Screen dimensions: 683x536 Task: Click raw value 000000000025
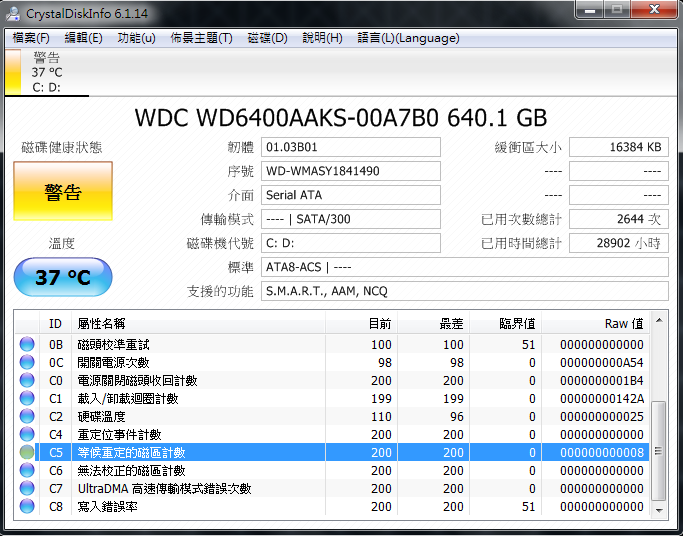[x=602, y=417]
